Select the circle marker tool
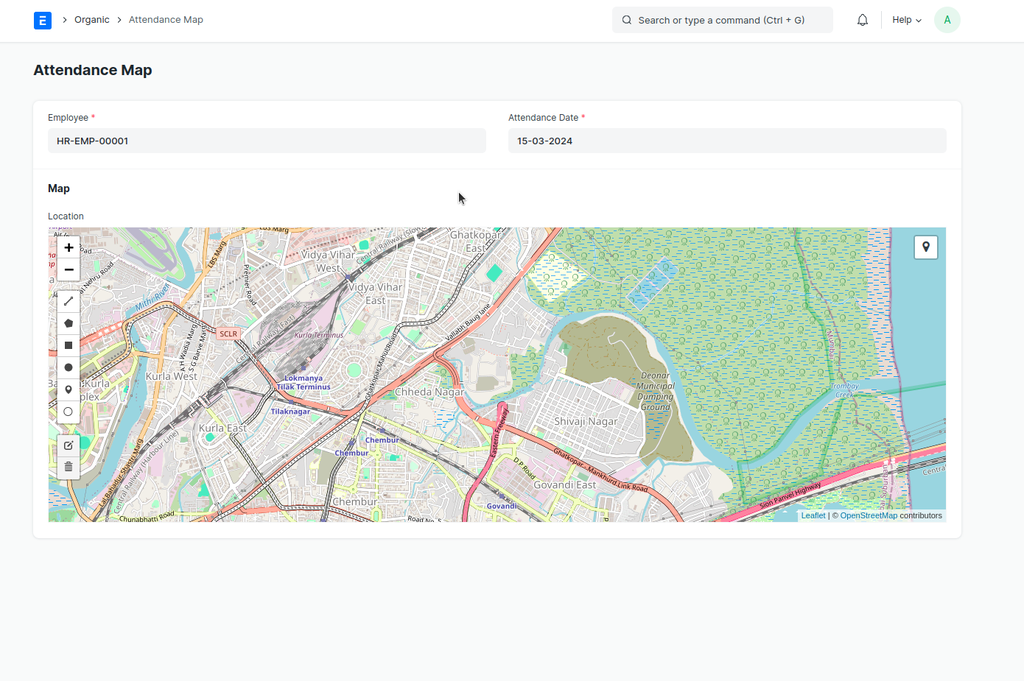 click(68, 411)
